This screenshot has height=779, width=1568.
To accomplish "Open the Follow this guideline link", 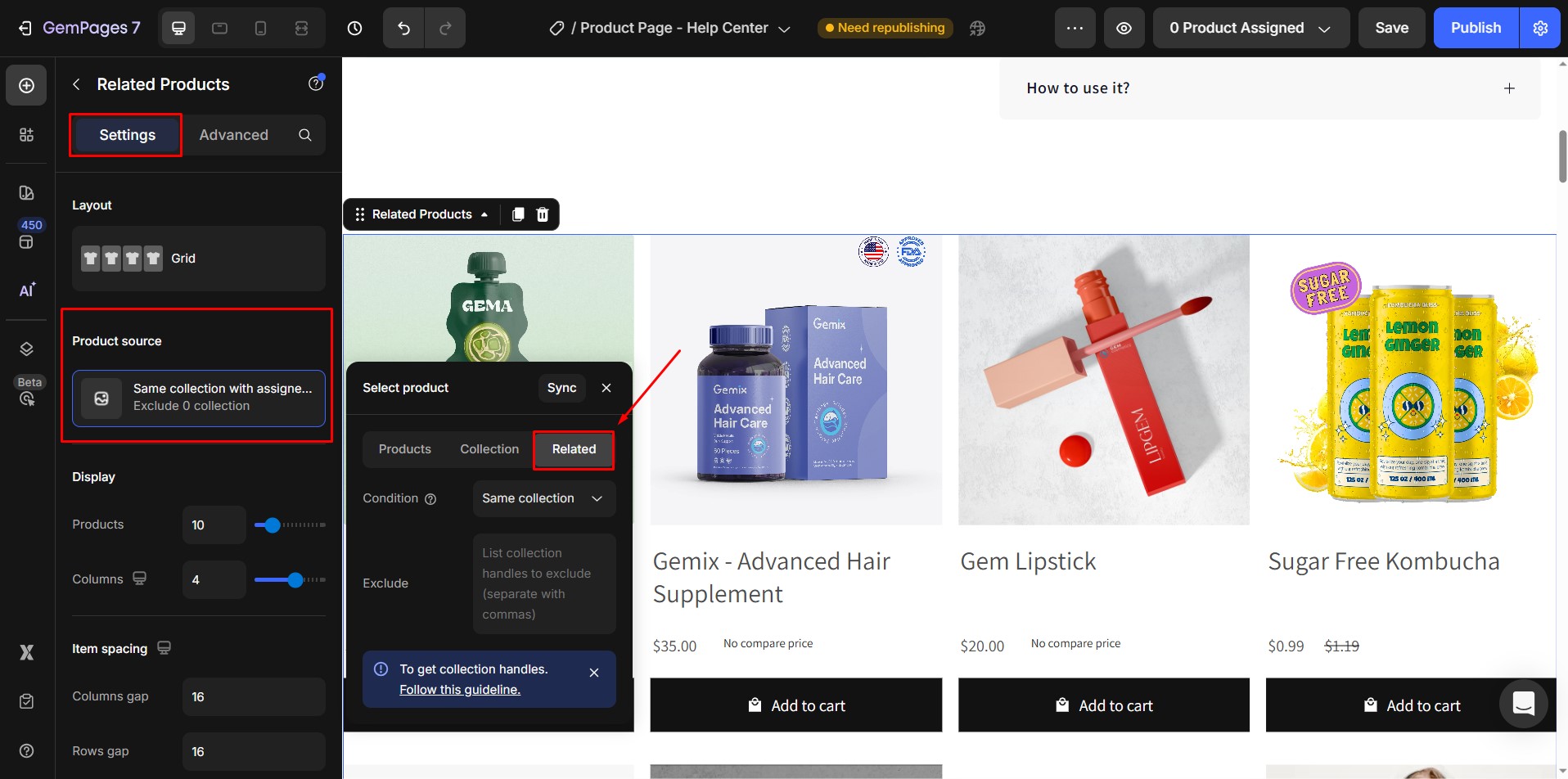I will [x=459, y=689].
